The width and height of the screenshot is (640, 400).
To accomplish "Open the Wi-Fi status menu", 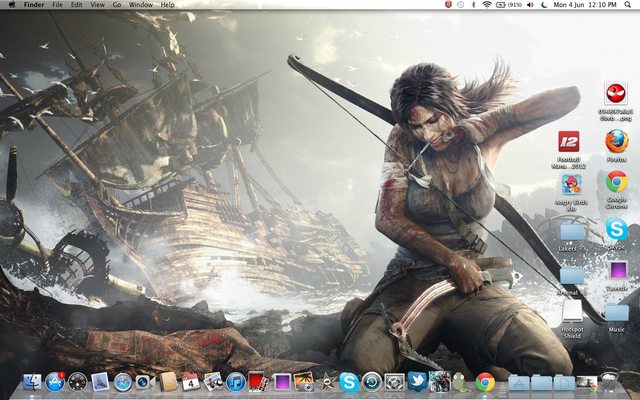I will pyautogui.click(x=487, y=4).
